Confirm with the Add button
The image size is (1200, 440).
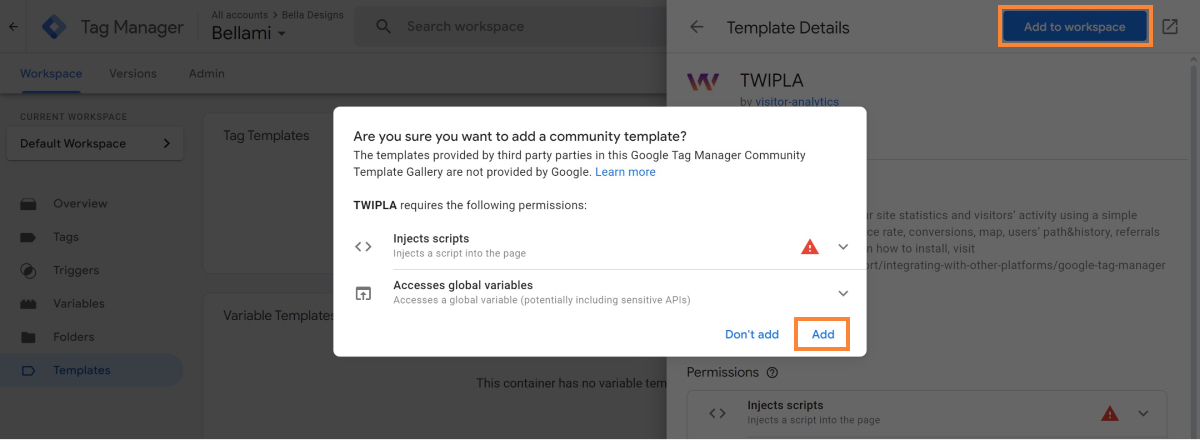(822, 334)
